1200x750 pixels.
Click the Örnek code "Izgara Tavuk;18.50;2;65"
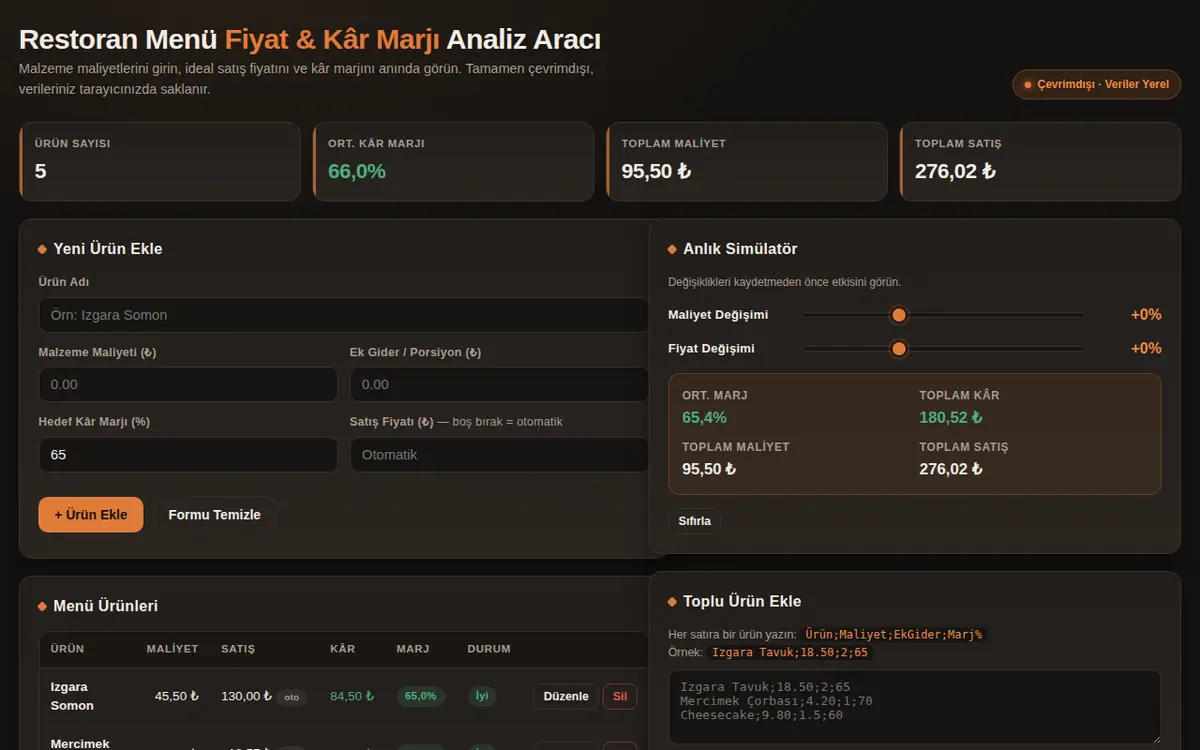(x=790, y=652)
